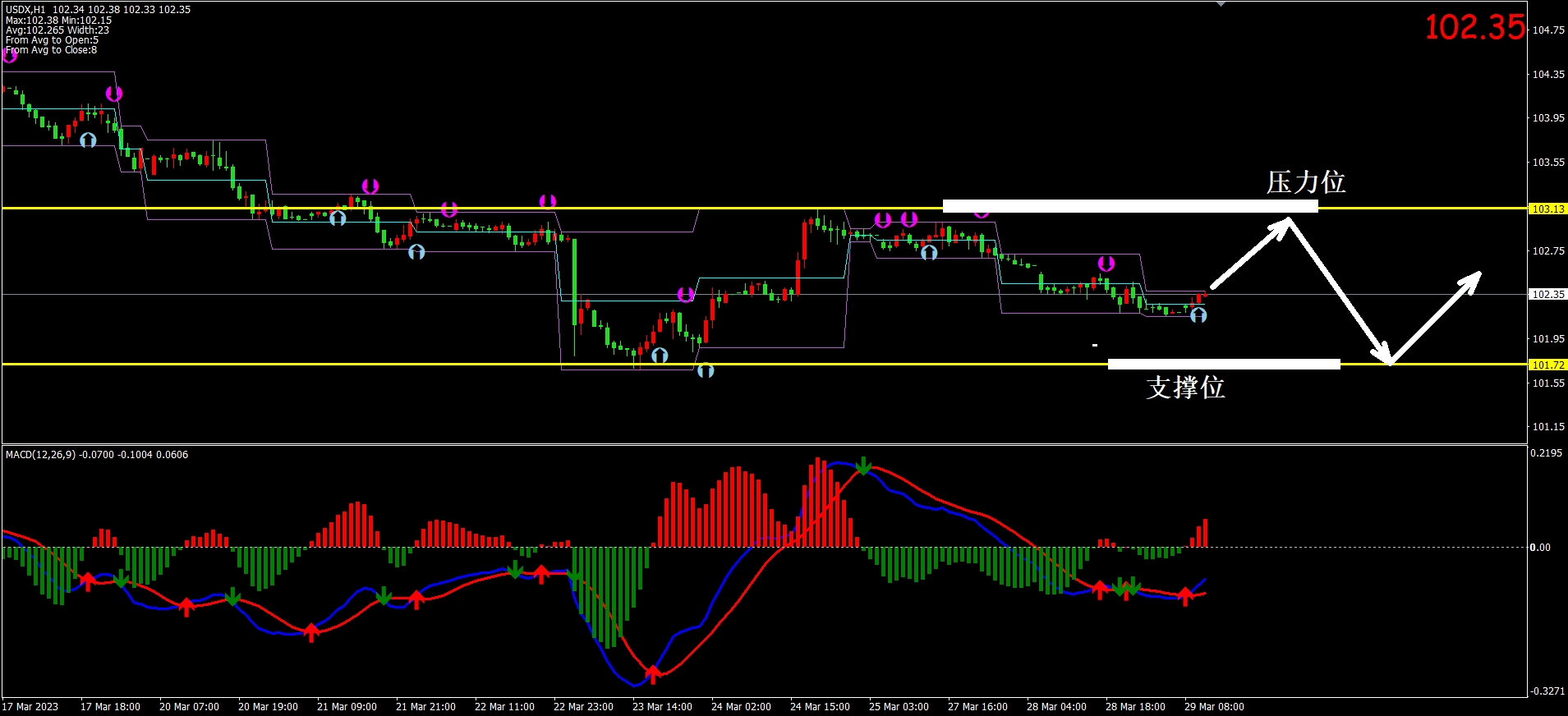Click the green down arrow at the MACD peak
Viewport: 1568px width, 716px height.
pyautogui.click(x=863, y=466)
